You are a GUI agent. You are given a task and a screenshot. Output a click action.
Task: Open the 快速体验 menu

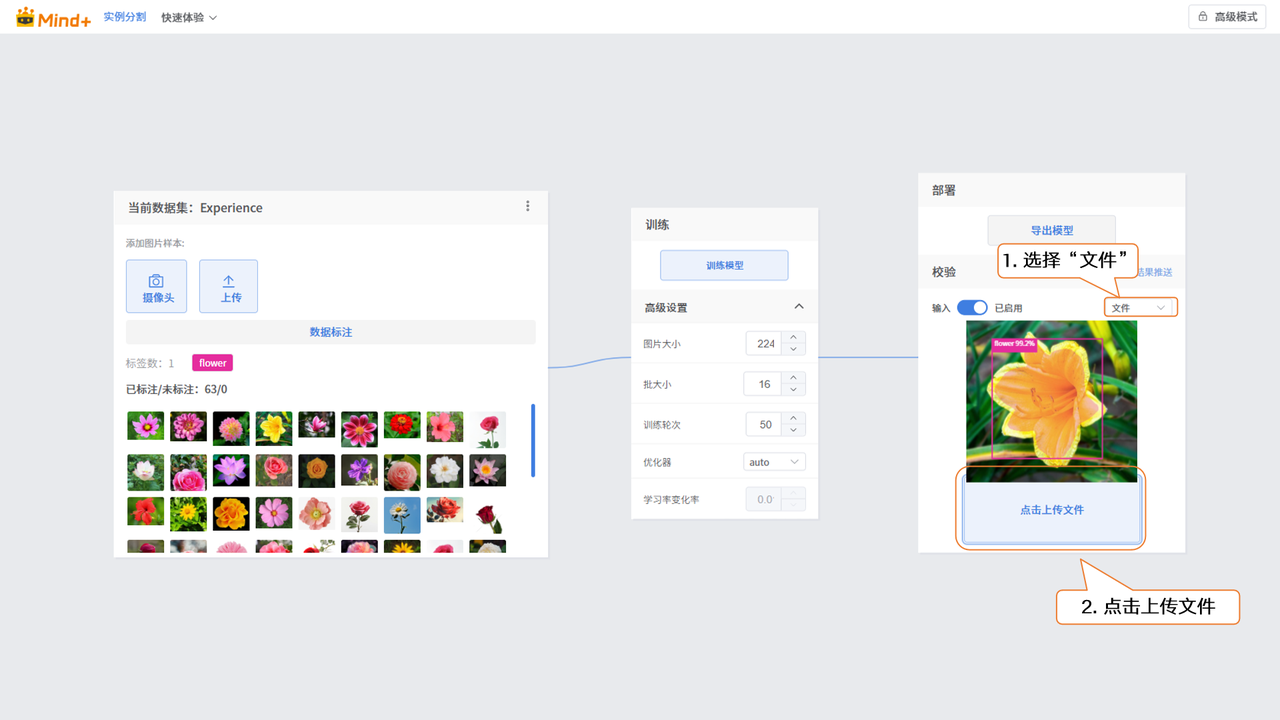(x=189, y=17)
